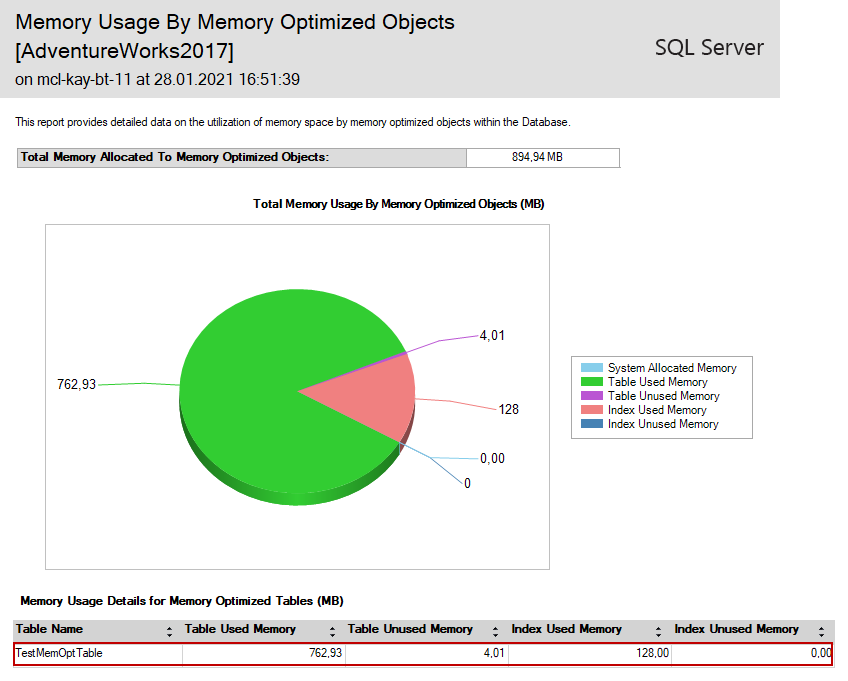Sort by Table Used Memory arrows
The image size is (848, 681).
pyautogui.click(x=332, y=631)
